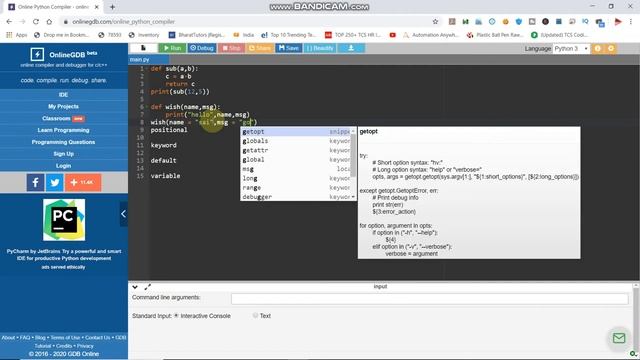Start the Debug session
The width and height of the screenshot is (640, 360).
pos(202,48)
